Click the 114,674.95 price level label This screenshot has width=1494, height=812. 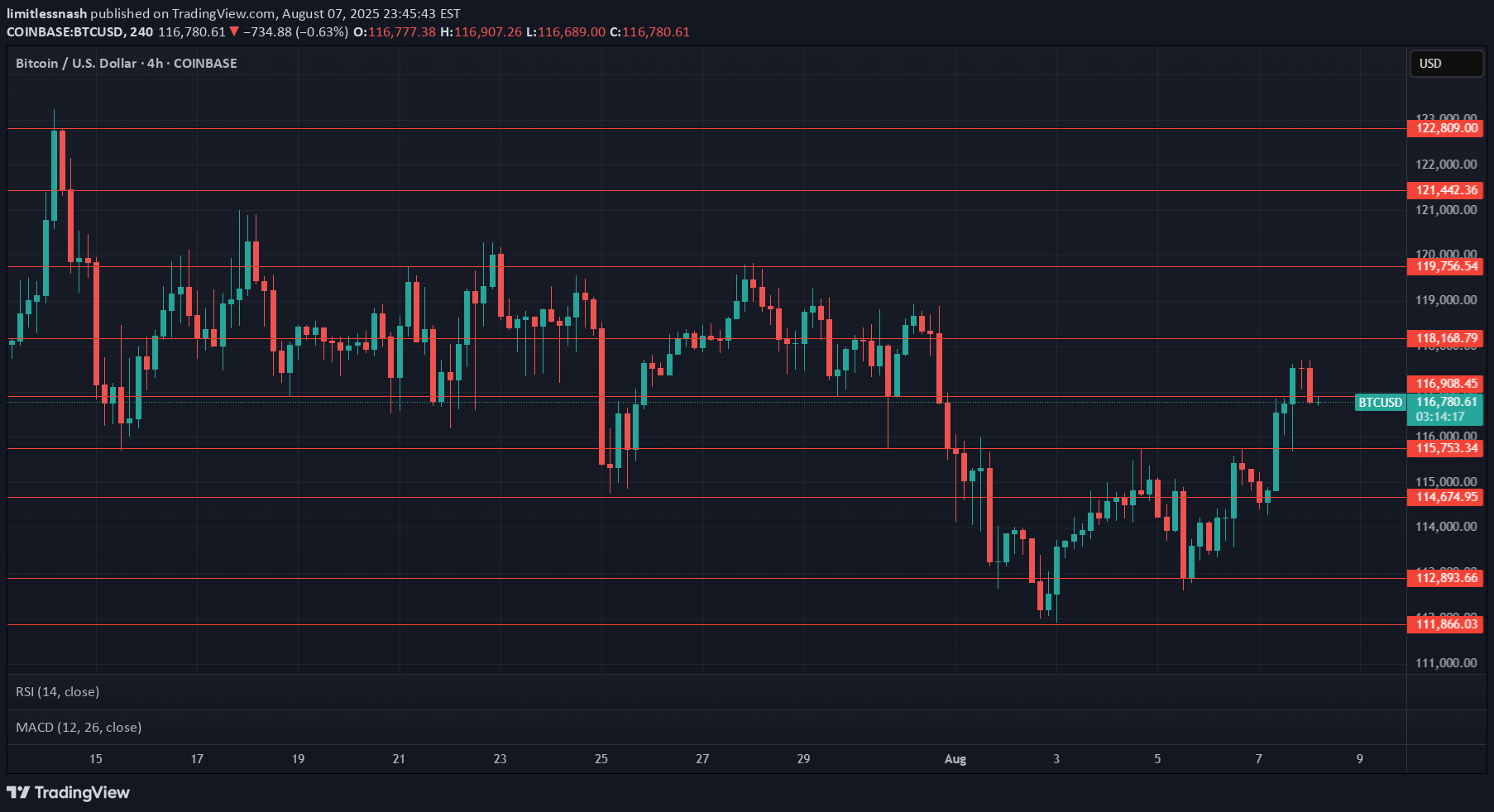coord(1445,497)
